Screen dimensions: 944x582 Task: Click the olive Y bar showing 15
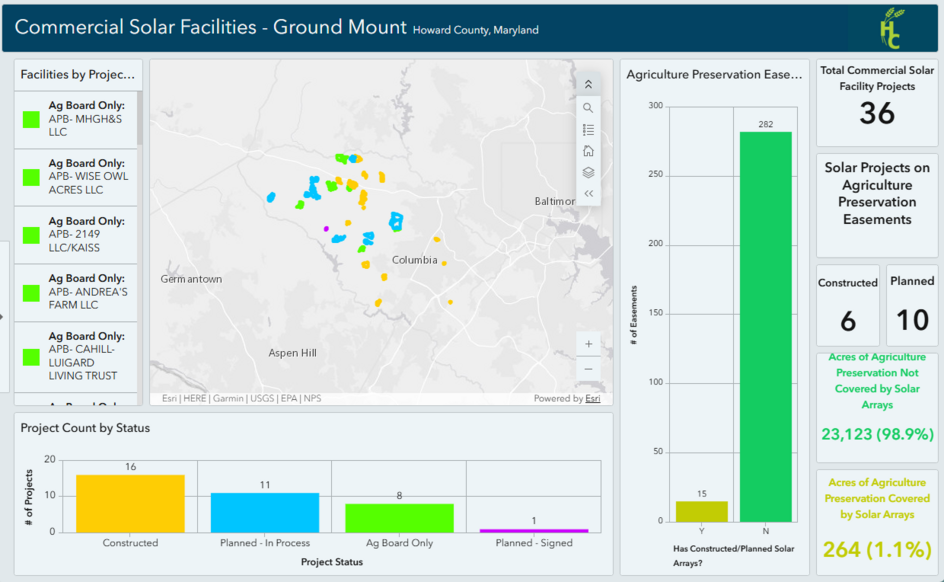coord(701,512)
